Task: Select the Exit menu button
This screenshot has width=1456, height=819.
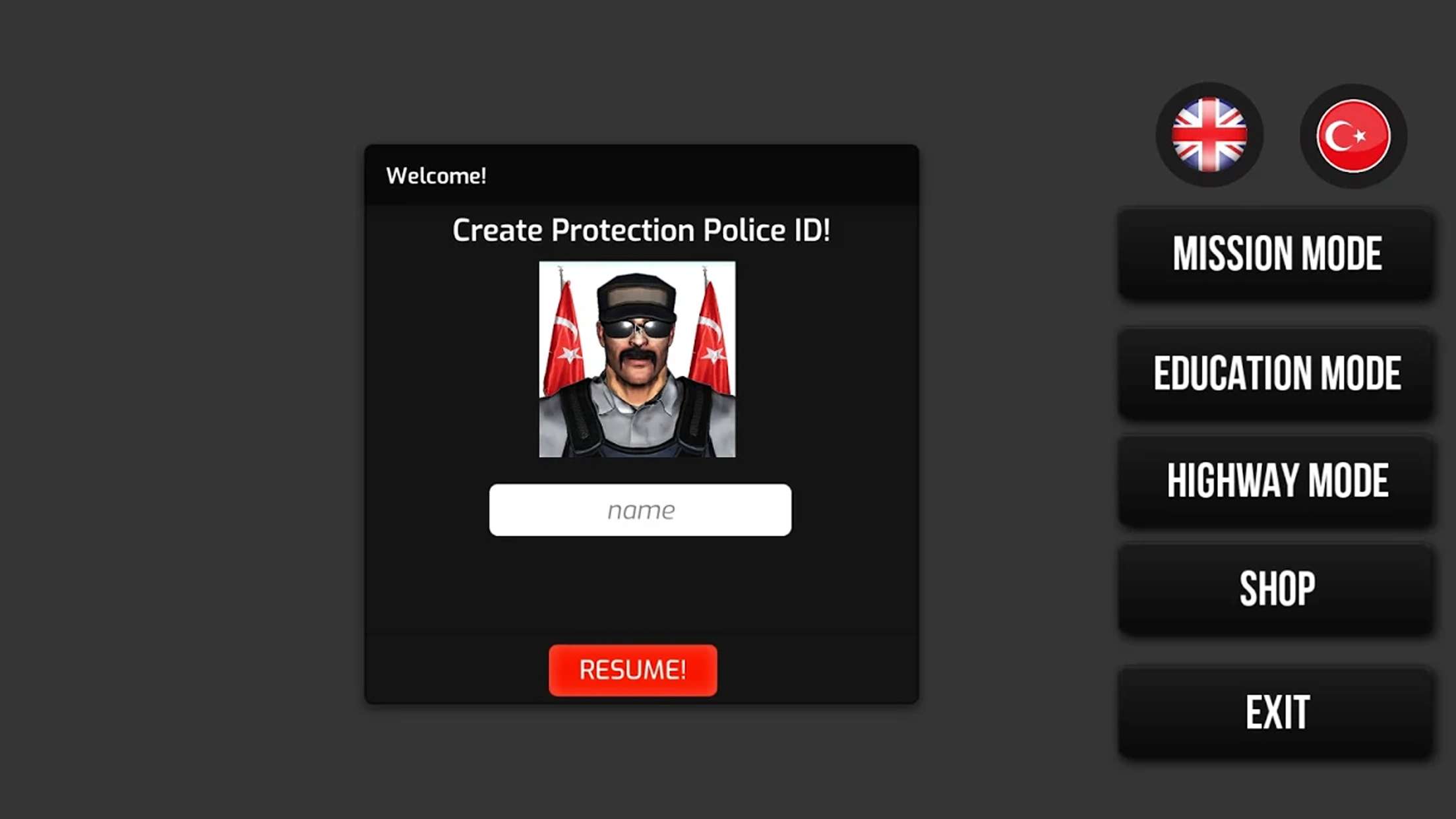Action: (1277, 712)
